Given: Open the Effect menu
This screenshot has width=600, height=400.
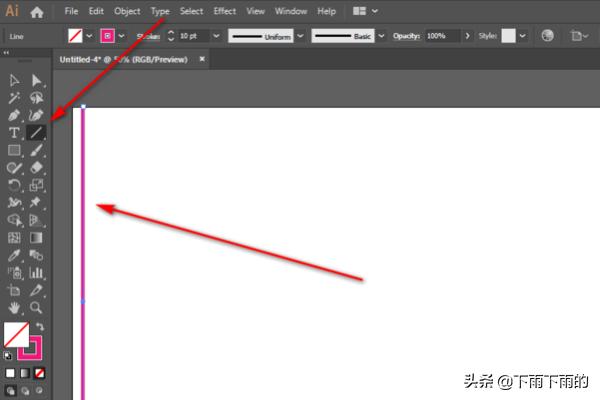Looking at the screenshot, I should [225, 11].
